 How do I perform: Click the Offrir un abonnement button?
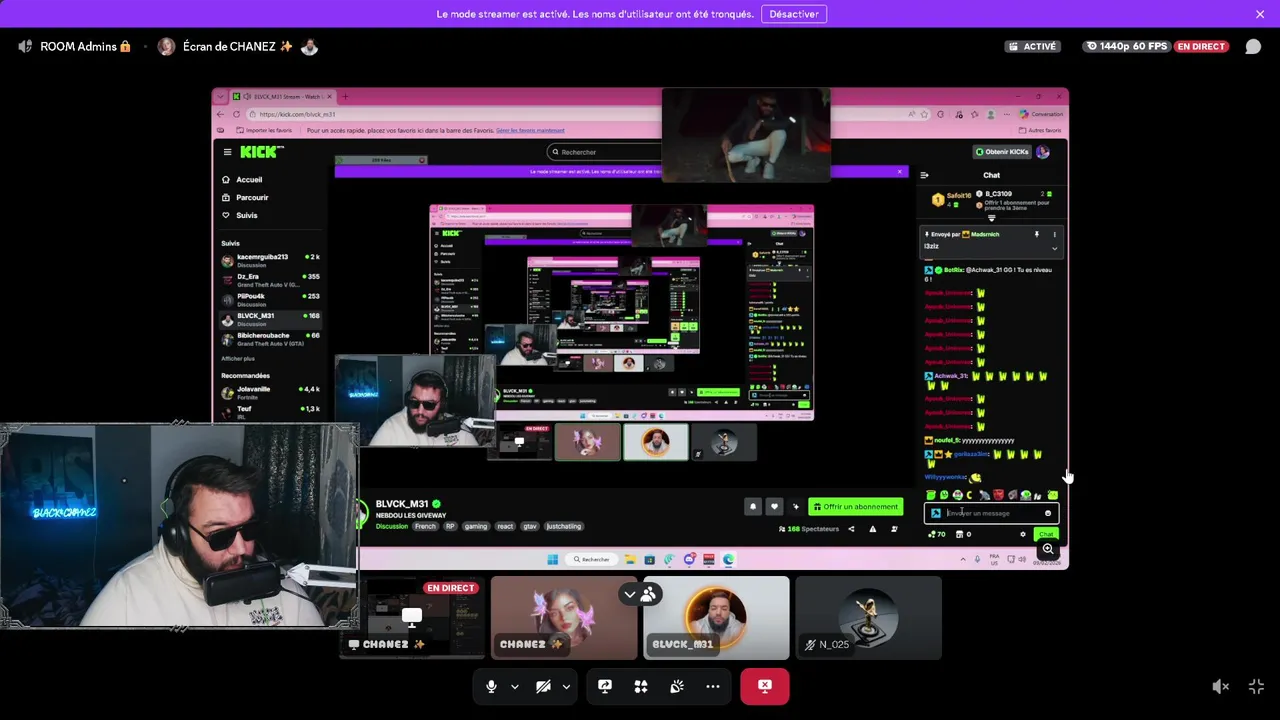tap(856, 506)
